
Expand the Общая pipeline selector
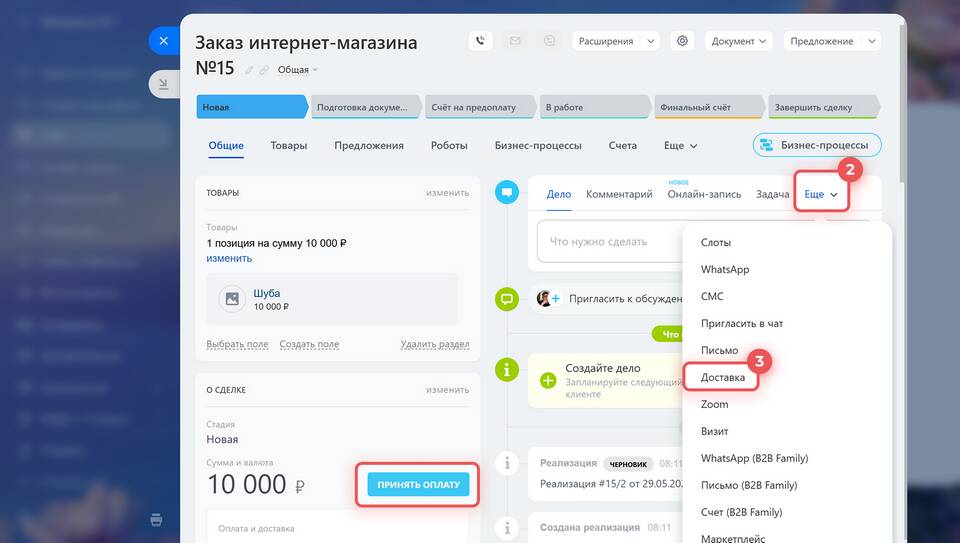click(x=298, y=70)
